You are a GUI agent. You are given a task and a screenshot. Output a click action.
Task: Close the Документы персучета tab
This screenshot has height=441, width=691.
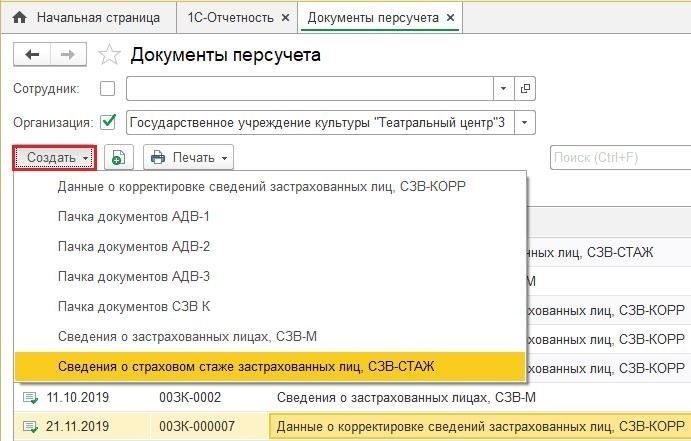450,18
